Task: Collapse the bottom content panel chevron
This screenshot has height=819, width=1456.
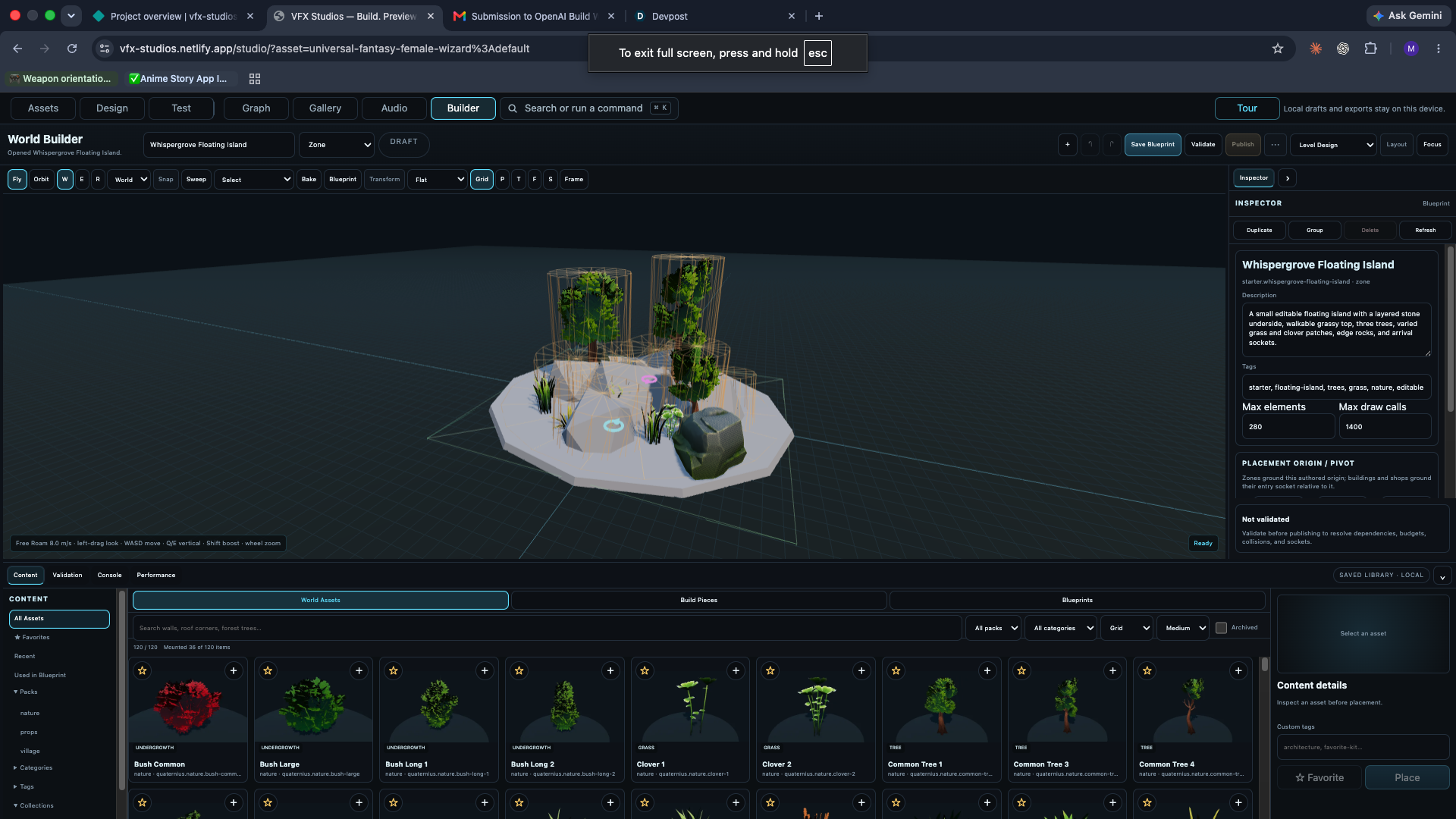Action: pos(1442,576)
